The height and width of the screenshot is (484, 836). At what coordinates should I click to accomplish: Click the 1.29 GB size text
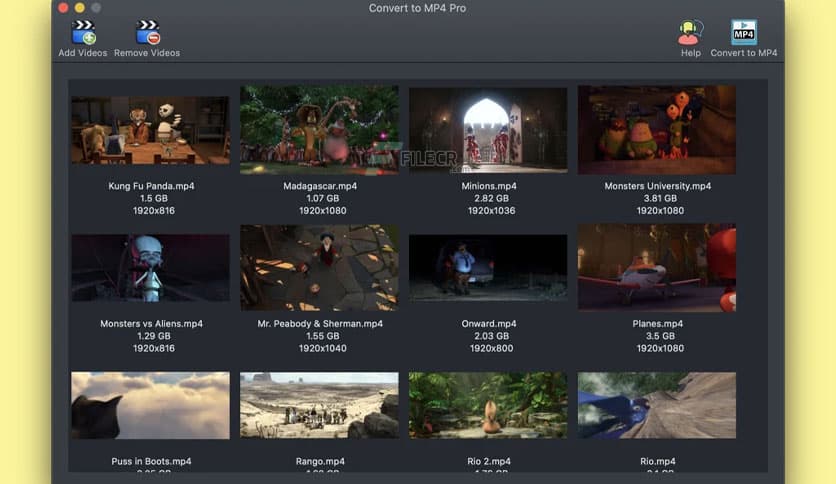pyautogui.click(x=154, y=336)
